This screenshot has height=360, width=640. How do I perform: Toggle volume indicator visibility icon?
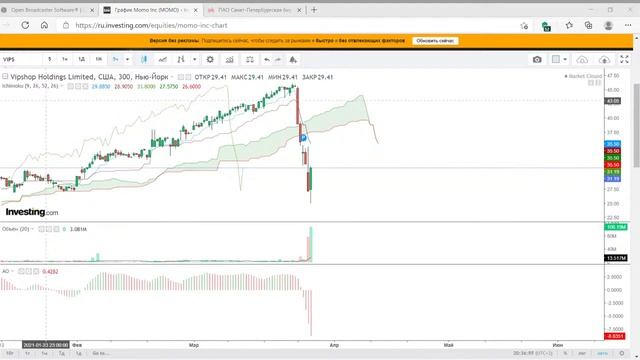[x=41, y=229]
